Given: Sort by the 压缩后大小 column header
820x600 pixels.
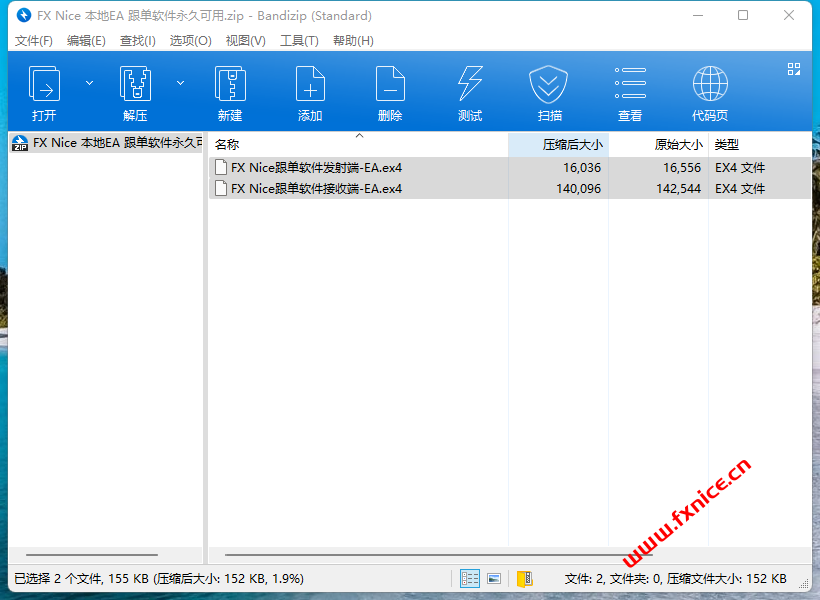Looking at the screenshot, I should coord(558,145).
